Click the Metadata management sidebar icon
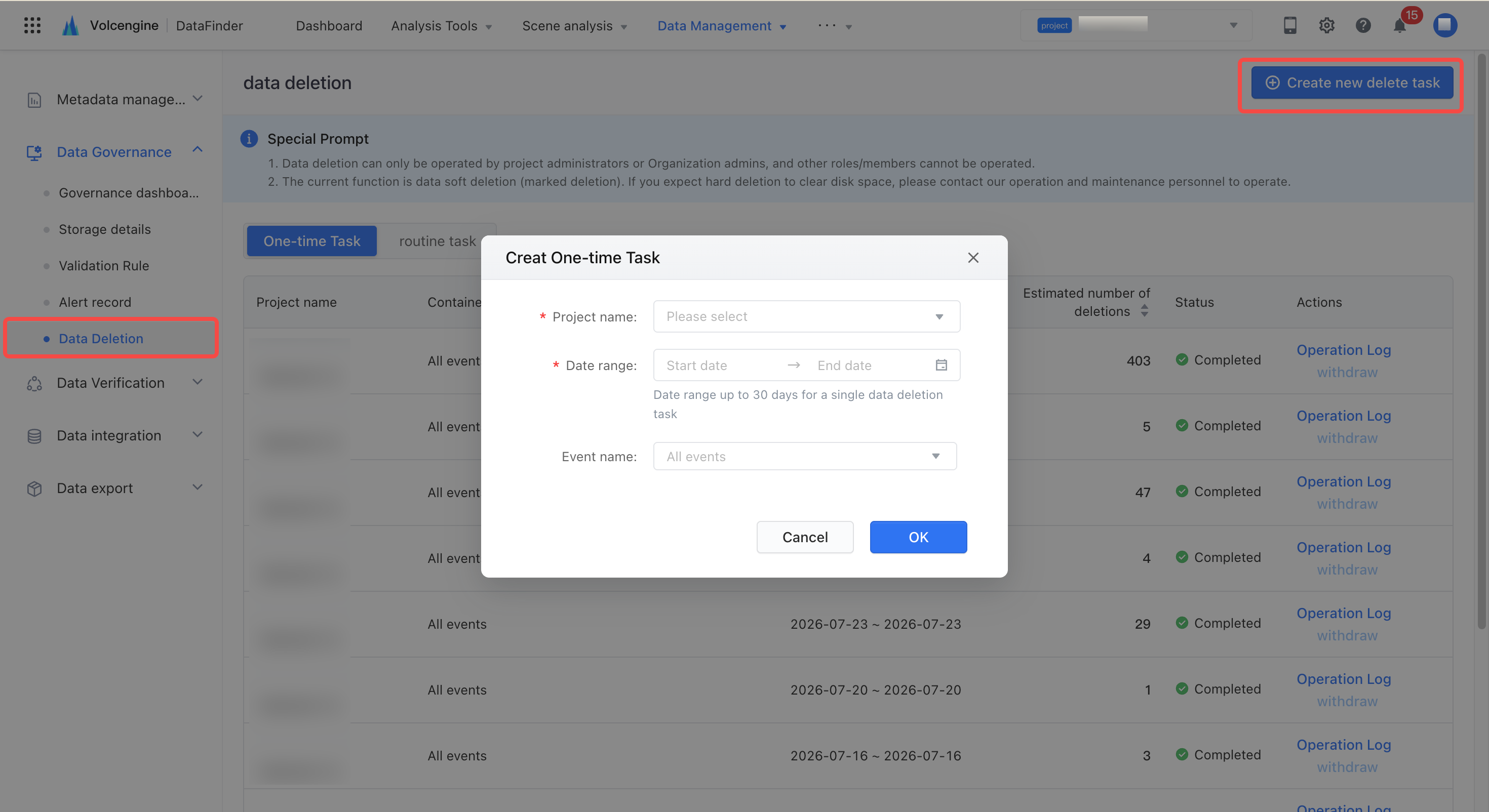The width and height of the screenshot is (1489, 812). [x=34, y=99]
